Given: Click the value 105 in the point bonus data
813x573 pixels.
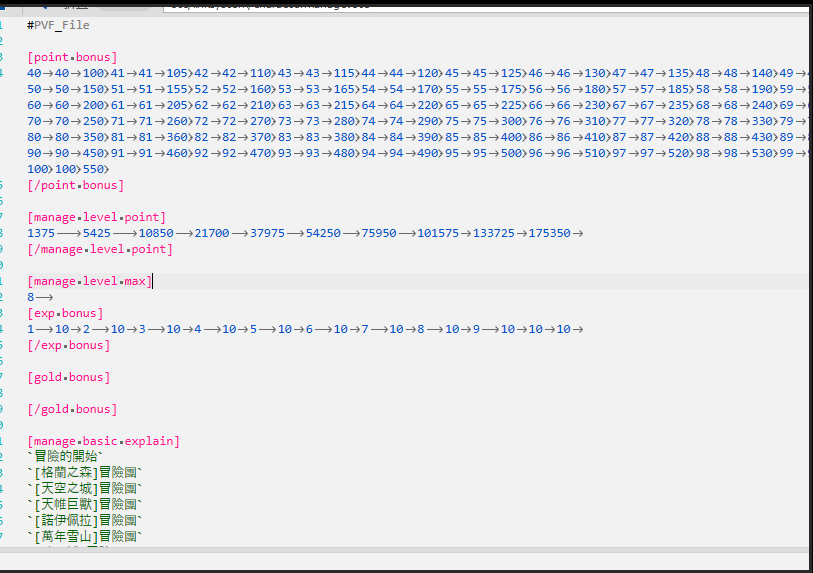Looking at the screenshot, I should click(177, 73).
